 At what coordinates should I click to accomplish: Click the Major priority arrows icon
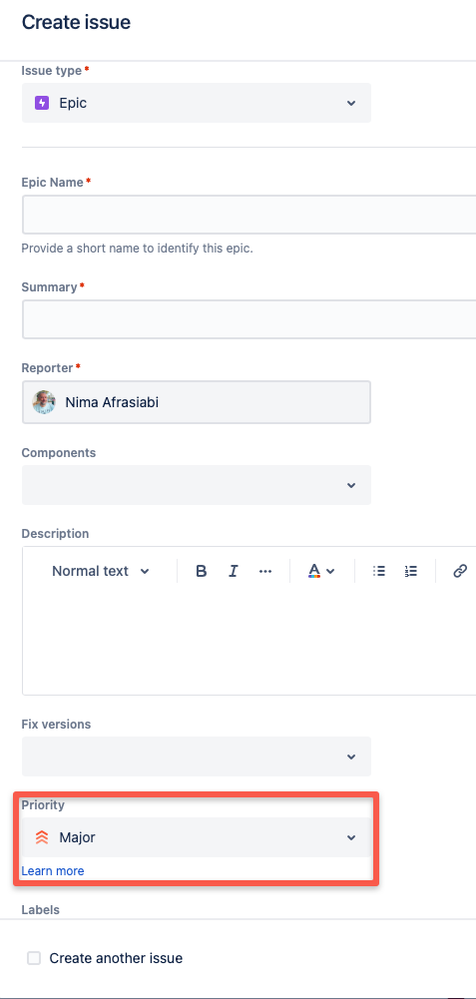42,837
